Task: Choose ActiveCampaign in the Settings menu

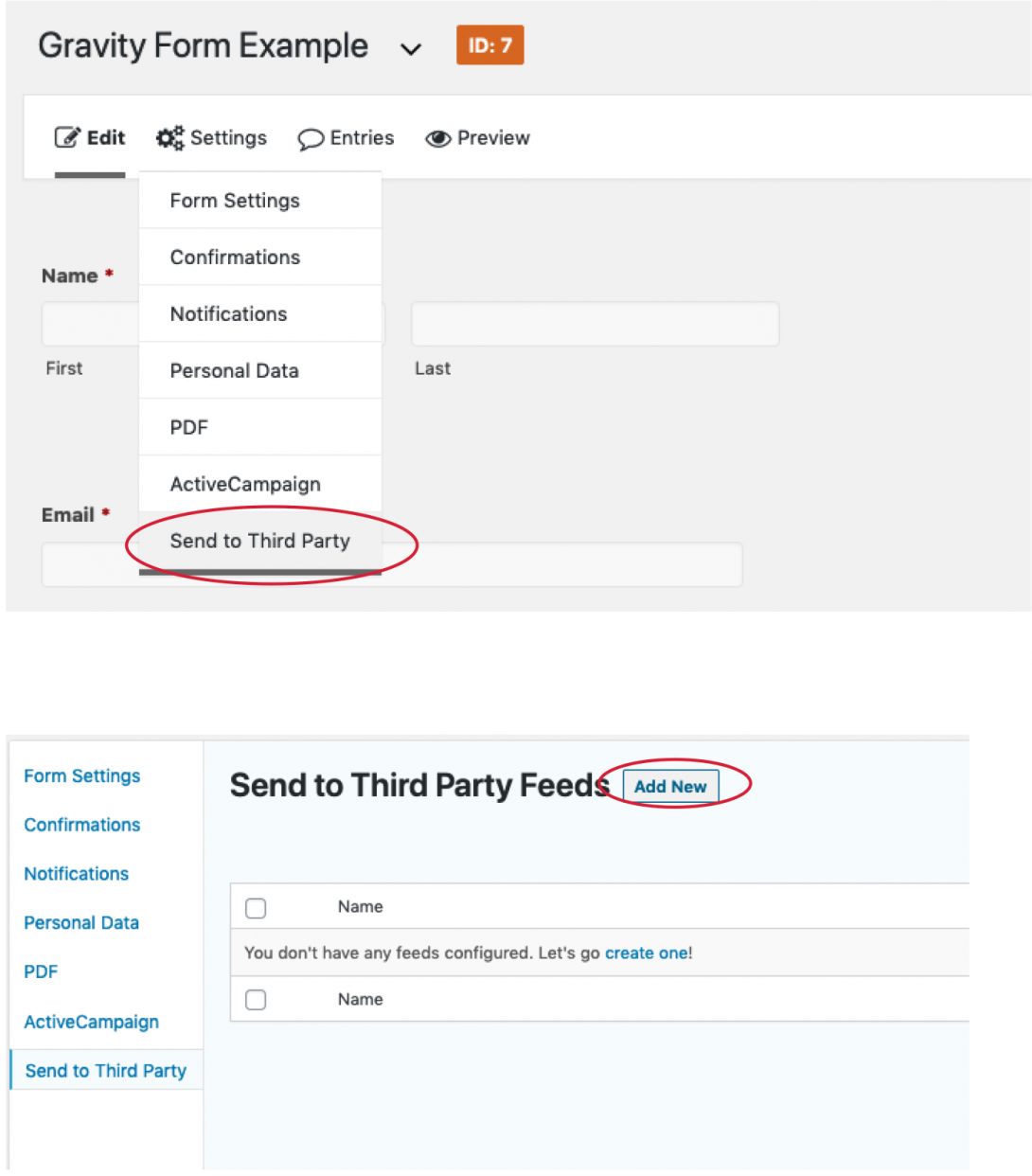Action: (x=244, y=484)
